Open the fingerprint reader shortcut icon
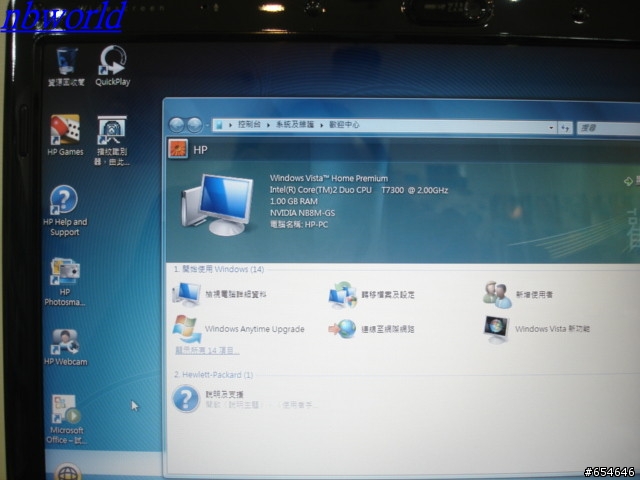Viewport: 640px width, 480px height. coord(112,140)
